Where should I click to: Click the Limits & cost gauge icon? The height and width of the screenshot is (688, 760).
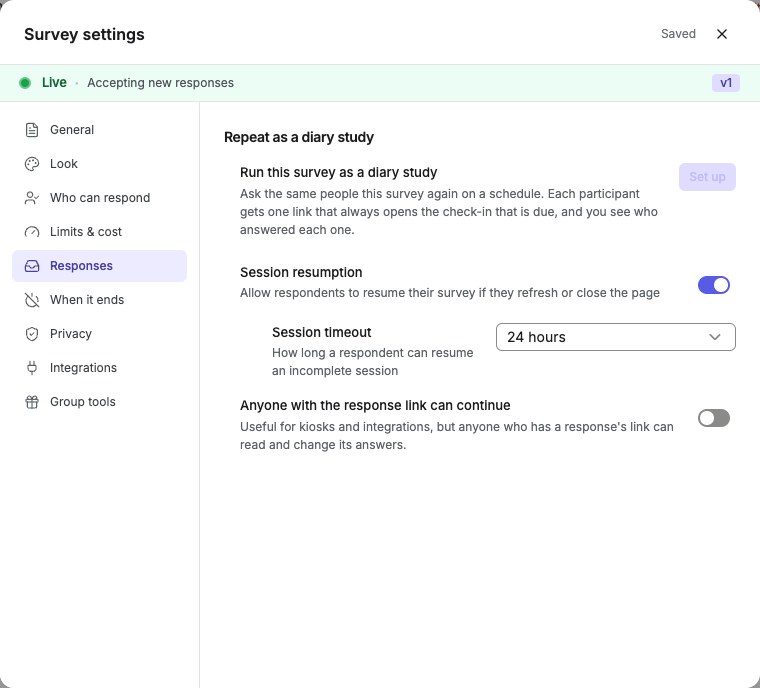pos(32,232)
